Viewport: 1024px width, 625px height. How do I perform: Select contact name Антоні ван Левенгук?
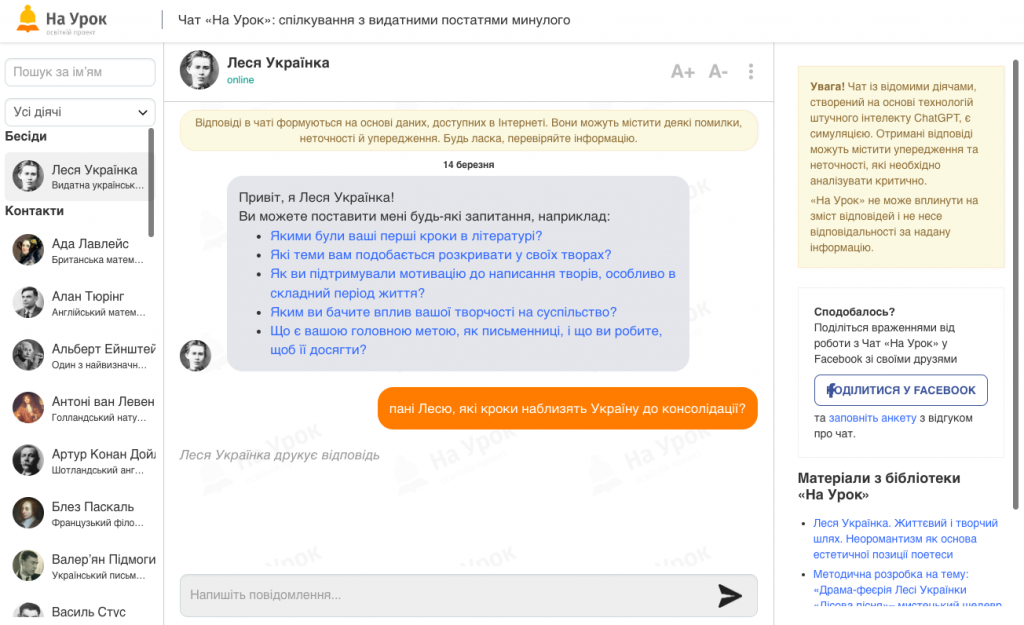pyautogui.click(x=103, y=402)
